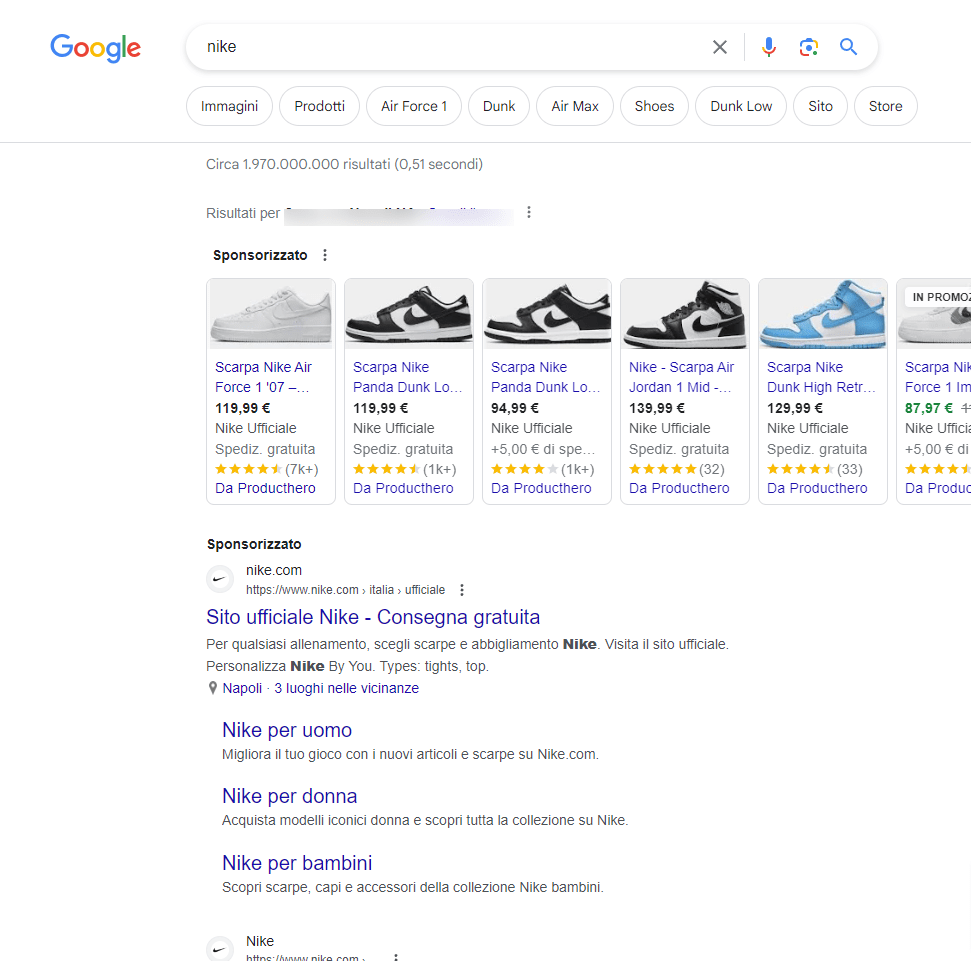Open Panda Dunk Low thumbnail priced 119,99 €
971x970 pixels.
coord(409,314)
